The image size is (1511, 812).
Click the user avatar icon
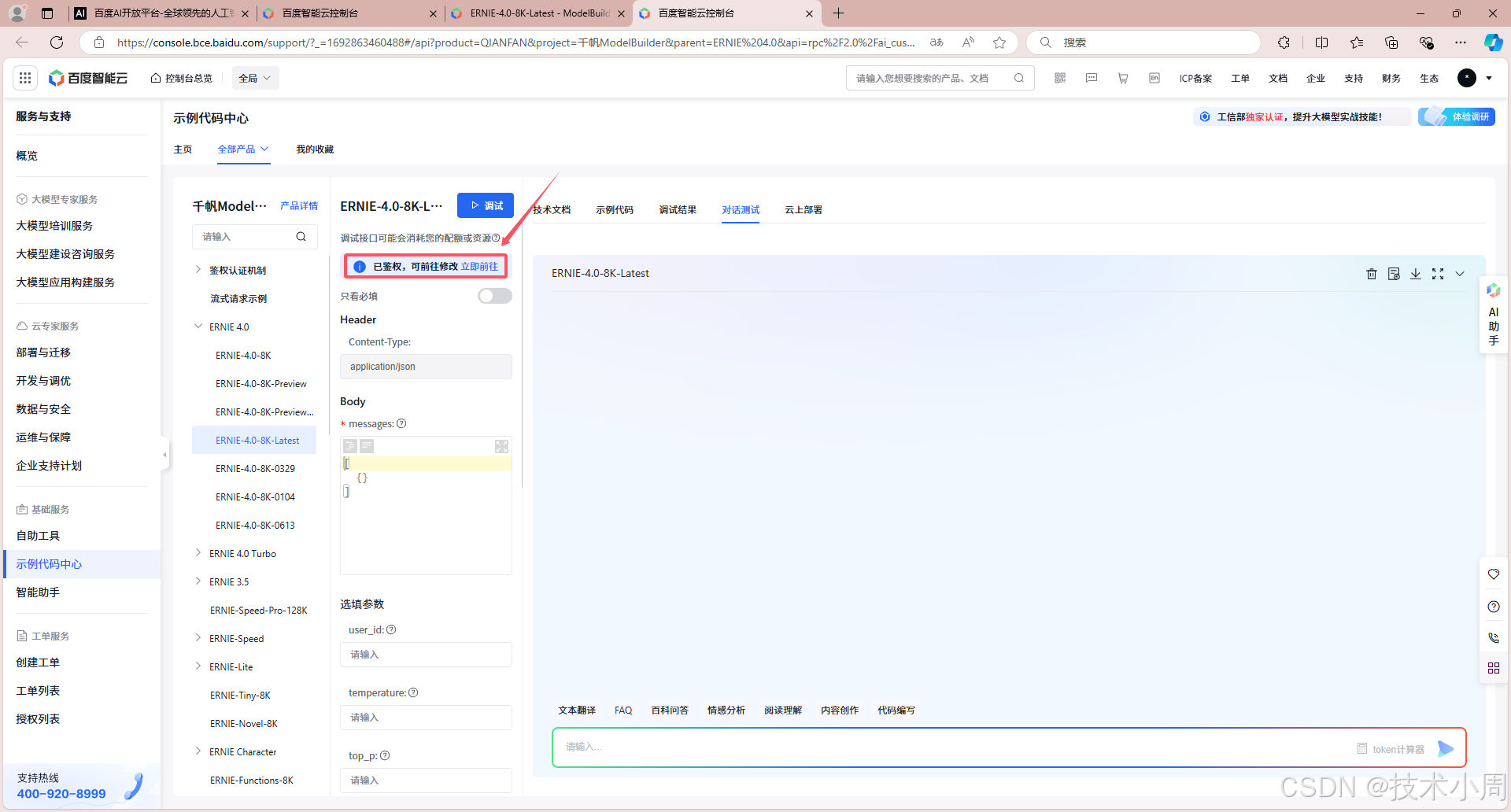pyautogui.click(x=1467, y=78)
